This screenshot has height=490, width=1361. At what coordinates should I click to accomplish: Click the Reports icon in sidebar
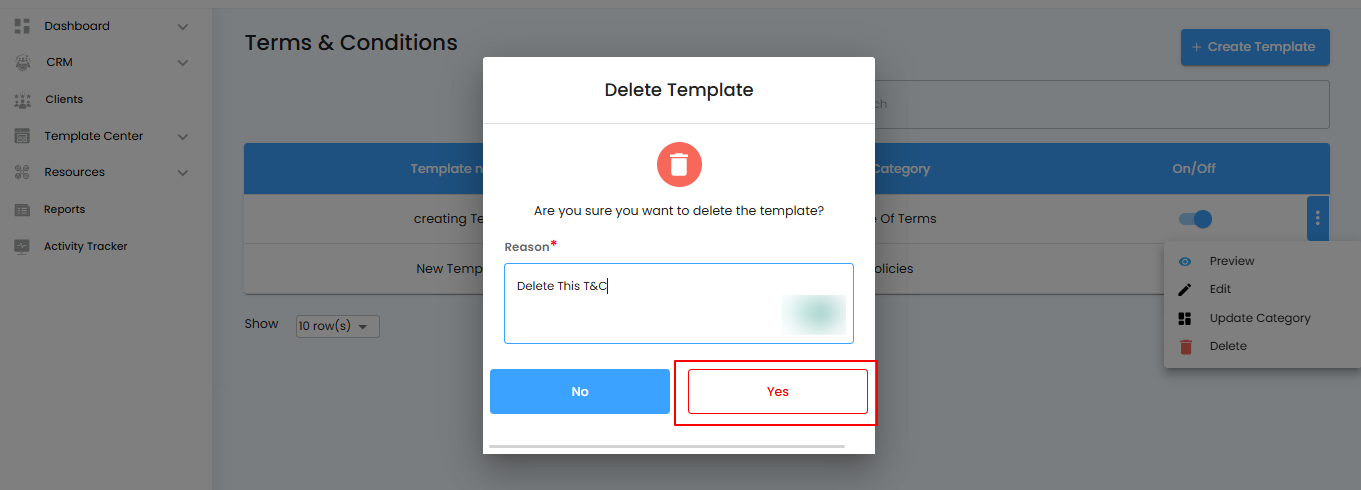coord(22,210)
